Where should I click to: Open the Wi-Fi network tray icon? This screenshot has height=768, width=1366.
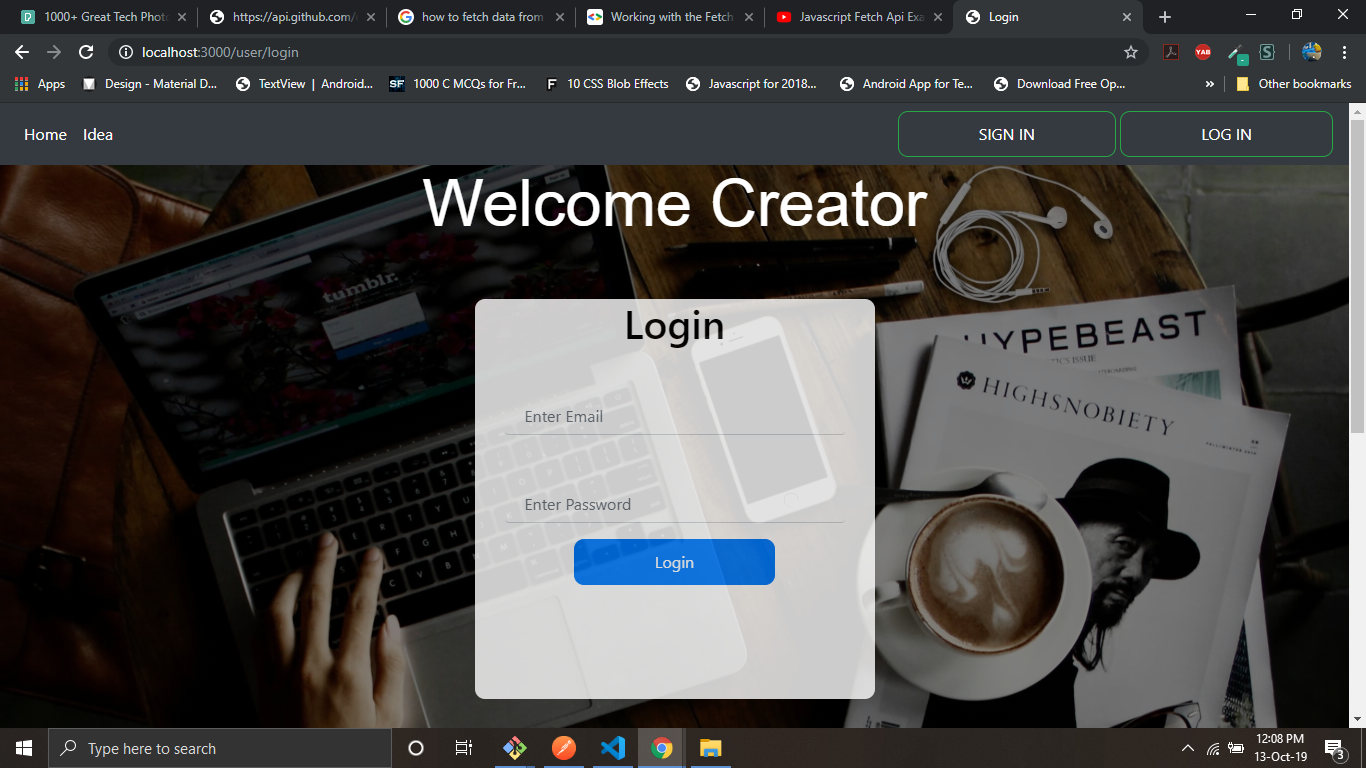pyautogui.click(x=1213, y=748)
